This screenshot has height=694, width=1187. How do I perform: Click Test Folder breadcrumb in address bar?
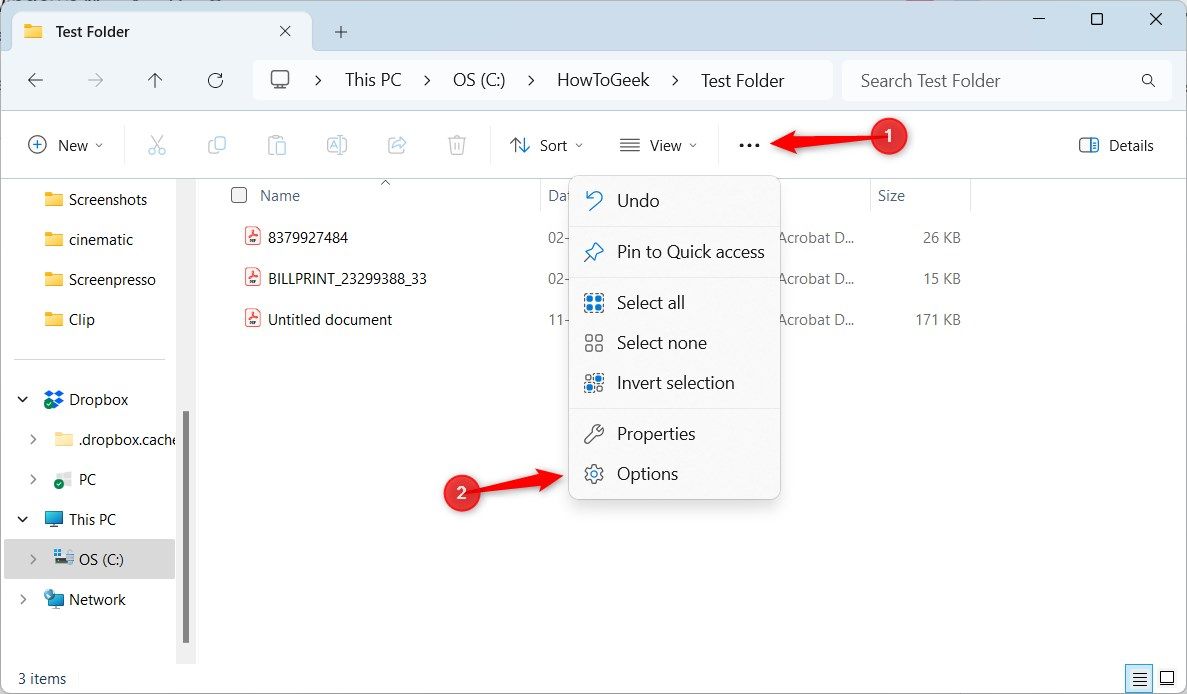(x=743, y=80)
